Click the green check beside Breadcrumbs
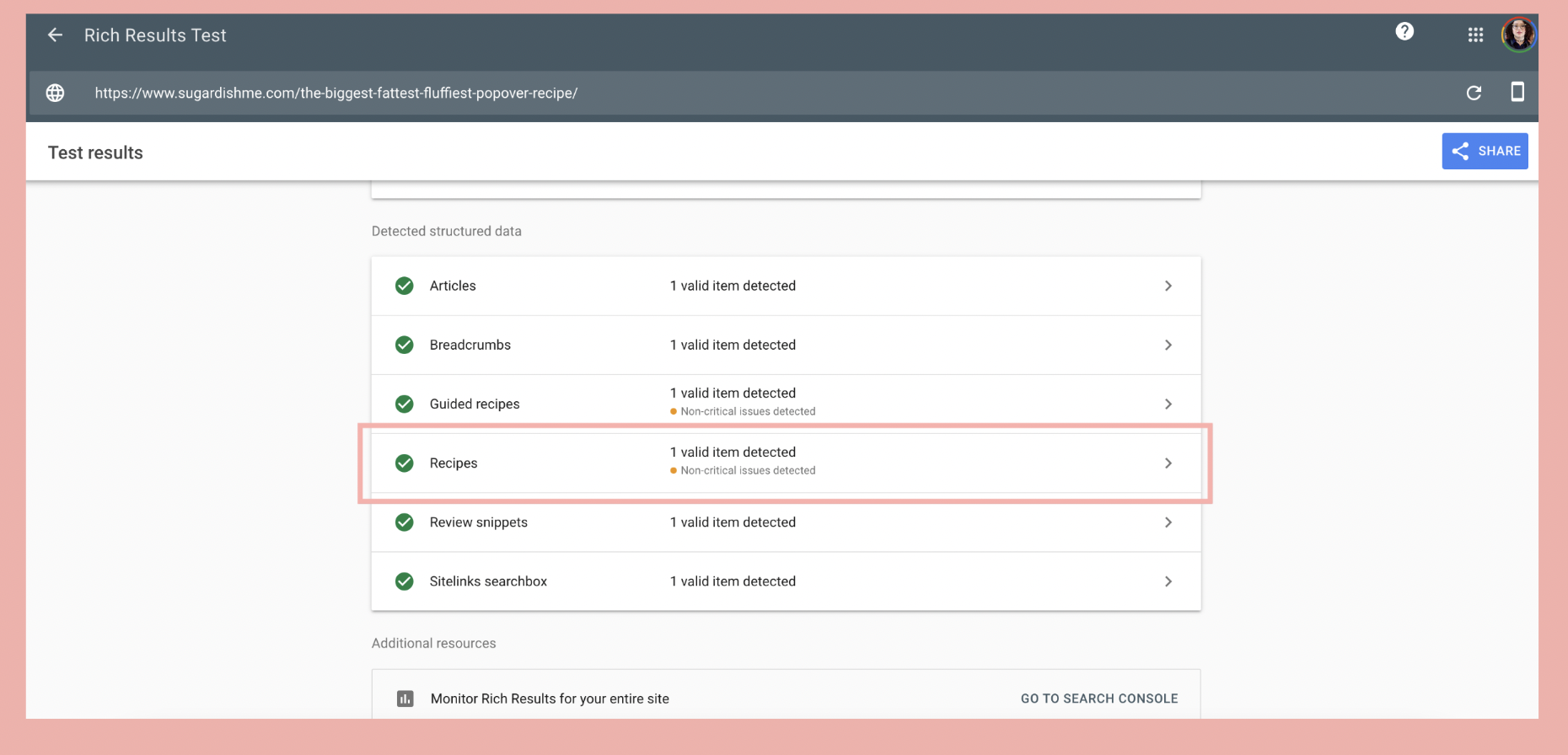The width and height of the screenshot is (1568, 755). 405,345
